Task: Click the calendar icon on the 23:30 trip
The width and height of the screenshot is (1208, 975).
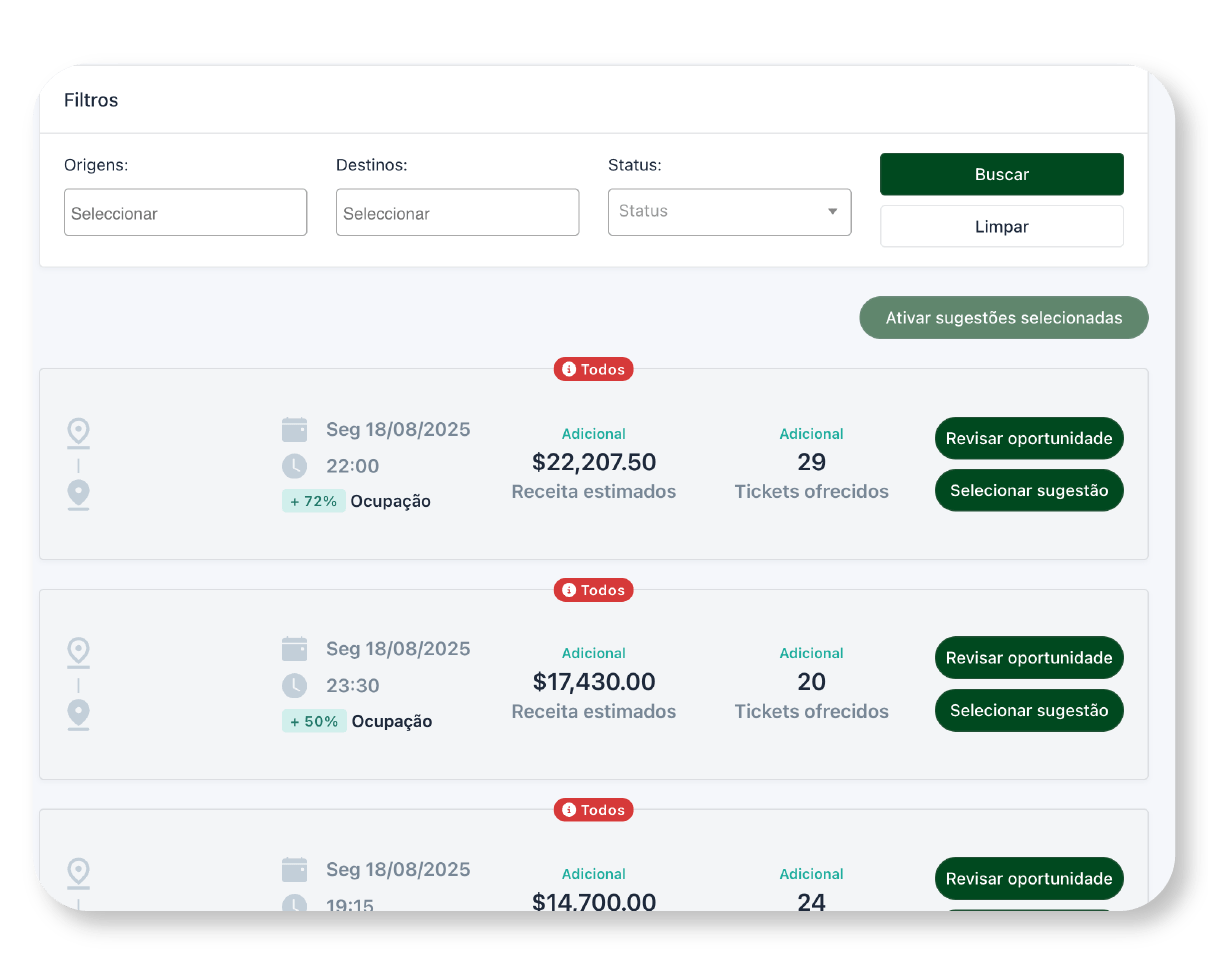Action: pos(294,649)
